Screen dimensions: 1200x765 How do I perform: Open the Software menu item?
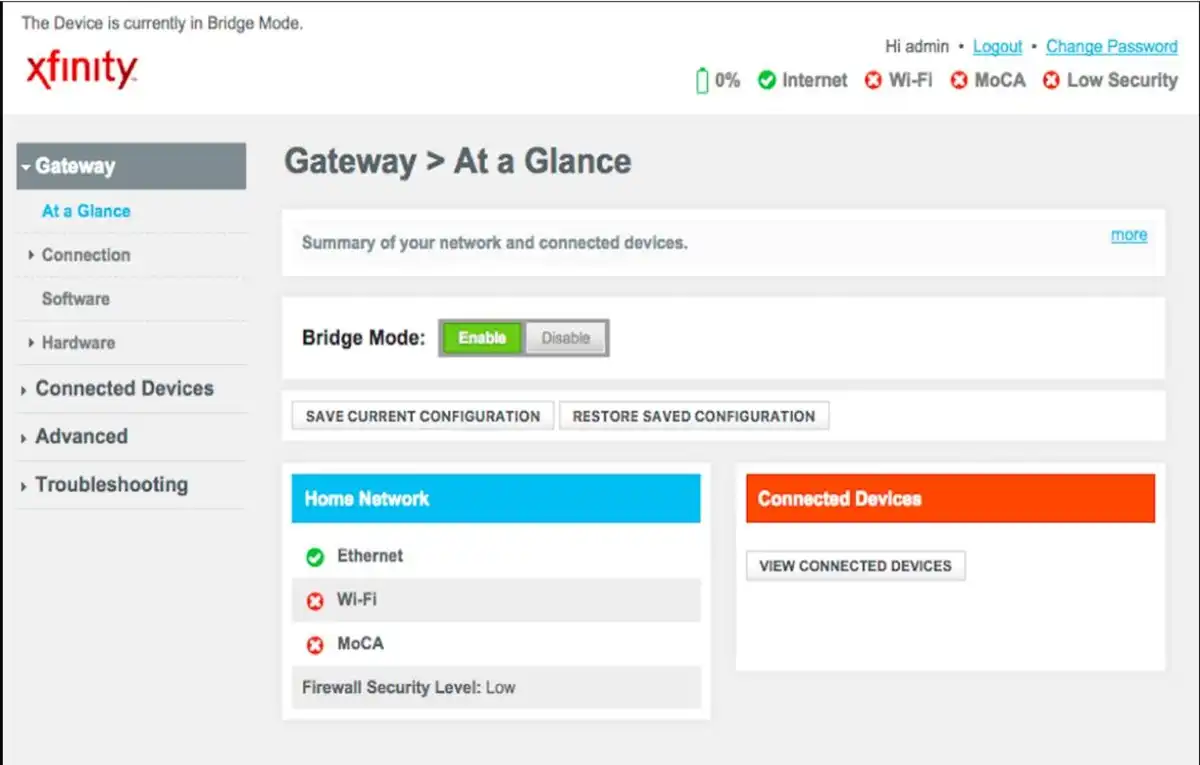pyautogui.click(x=76, y=298)
